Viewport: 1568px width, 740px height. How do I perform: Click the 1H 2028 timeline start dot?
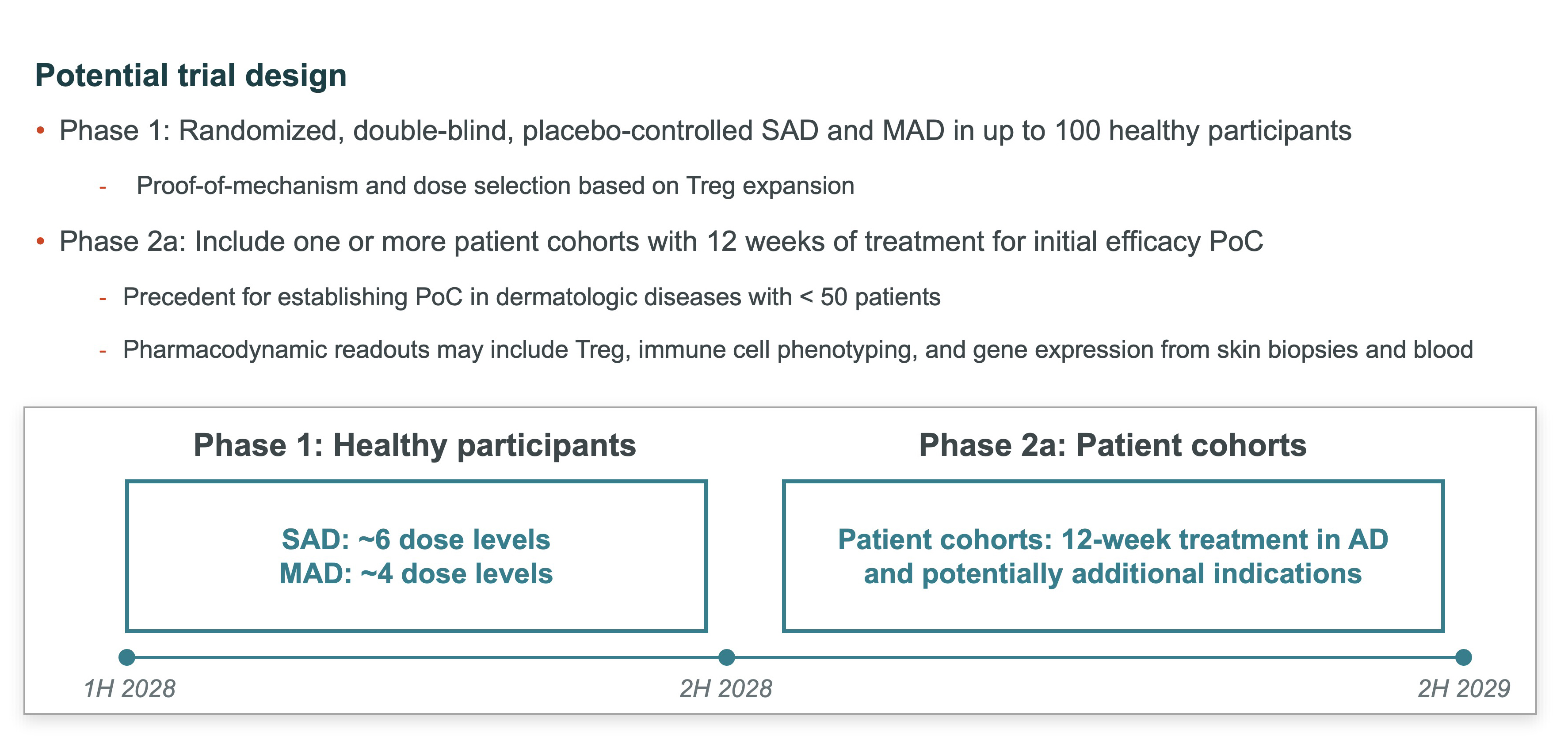[x=126, y=657]
